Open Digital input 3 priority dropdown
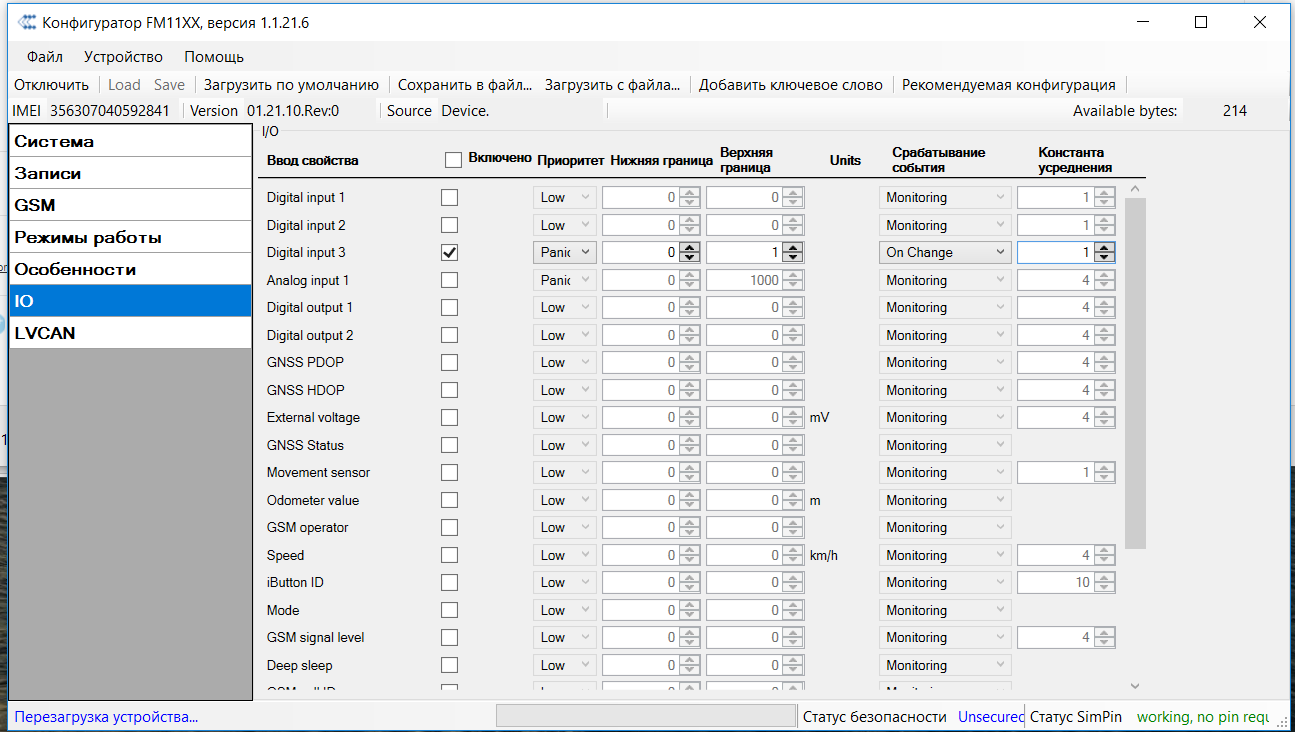 tap(564, 253)
